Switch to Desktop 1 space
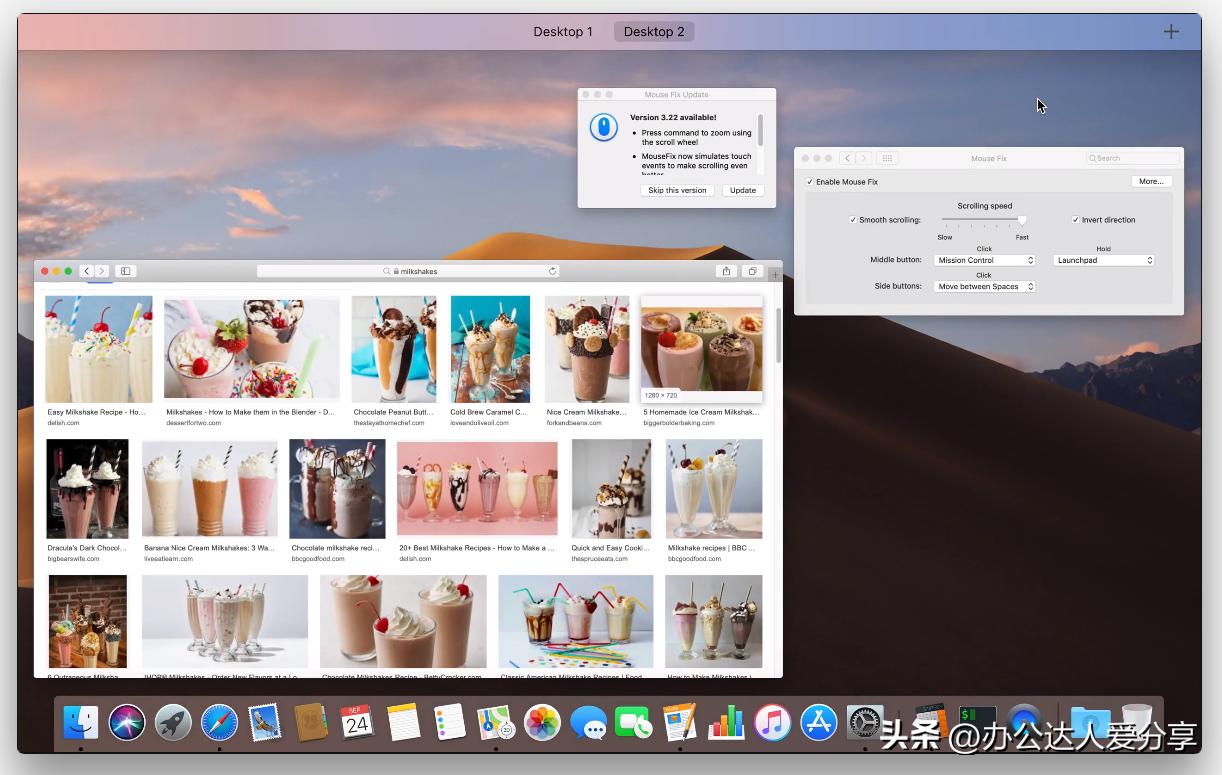1222x775 pixels. tap(563, 31)
